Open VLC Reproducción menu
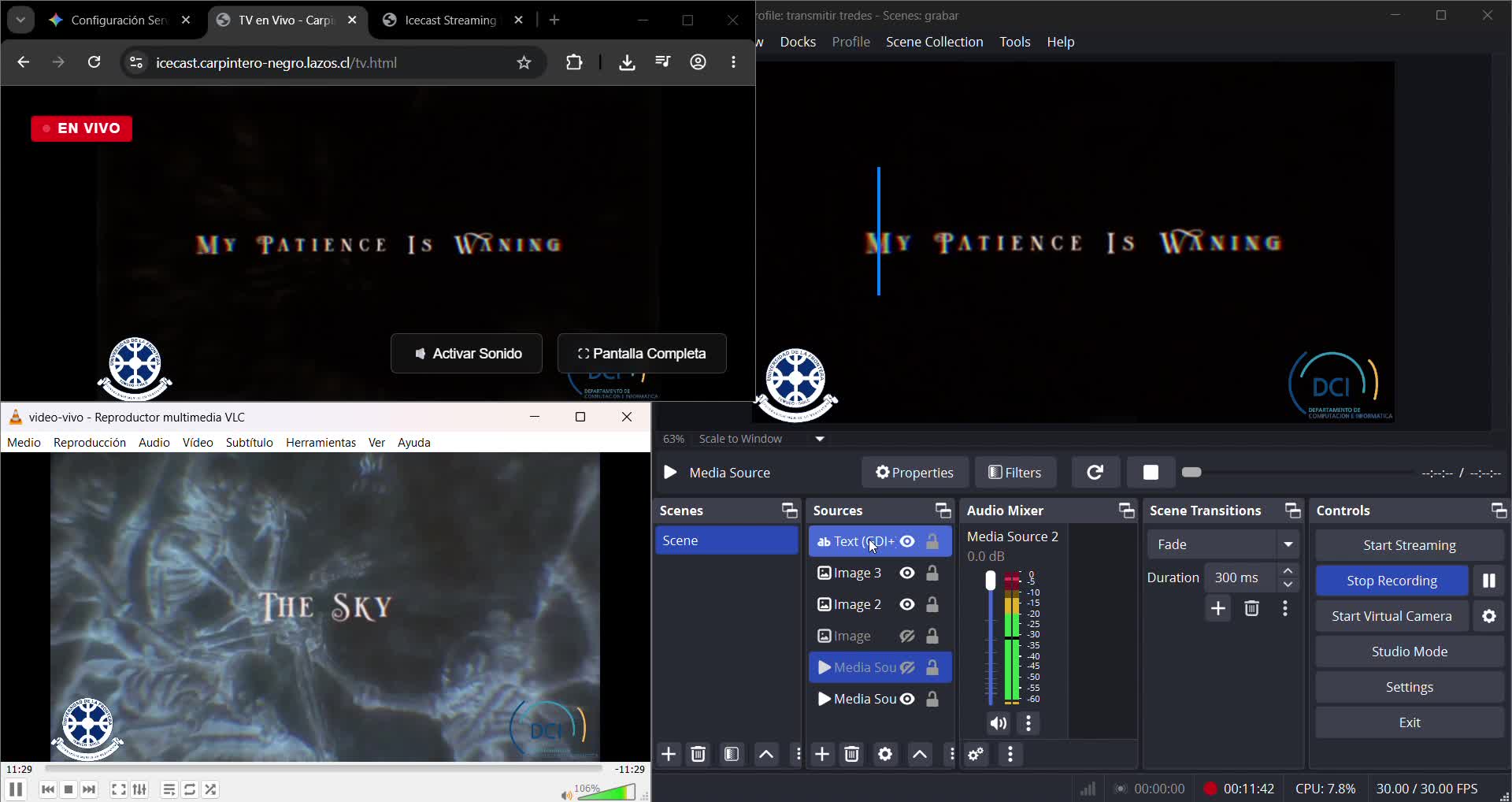Screen dimensions: 1512x802 (90, 443)
